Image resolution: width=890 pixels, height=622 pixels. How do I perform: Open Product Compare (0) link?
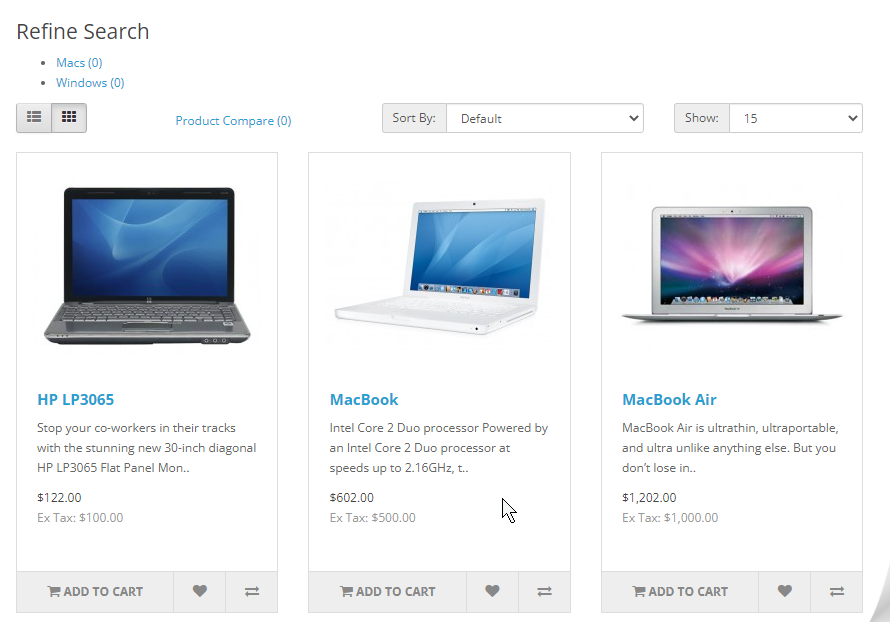click(x=233, y=120)
